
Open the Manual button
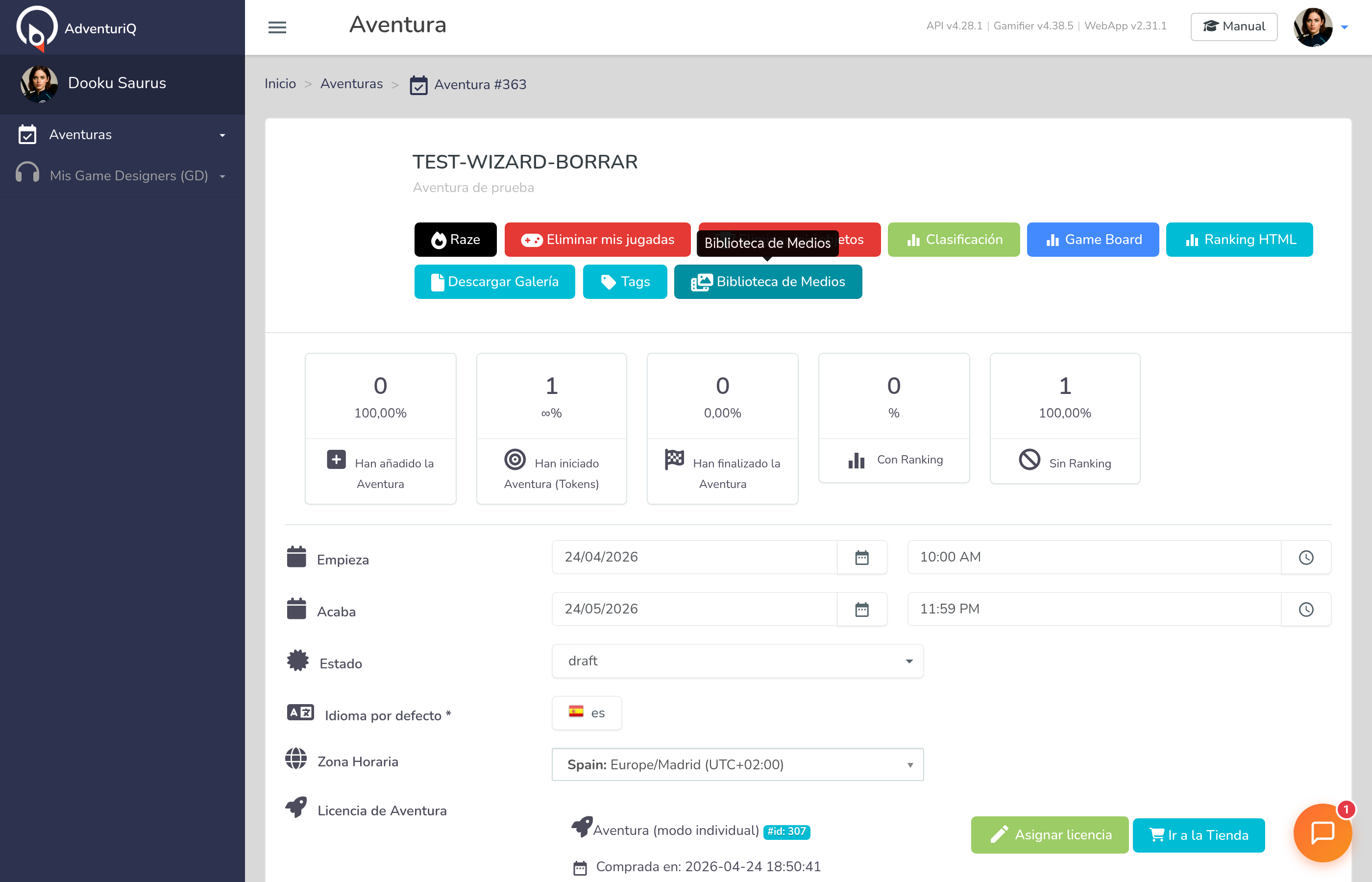(x=1233, y=26)
